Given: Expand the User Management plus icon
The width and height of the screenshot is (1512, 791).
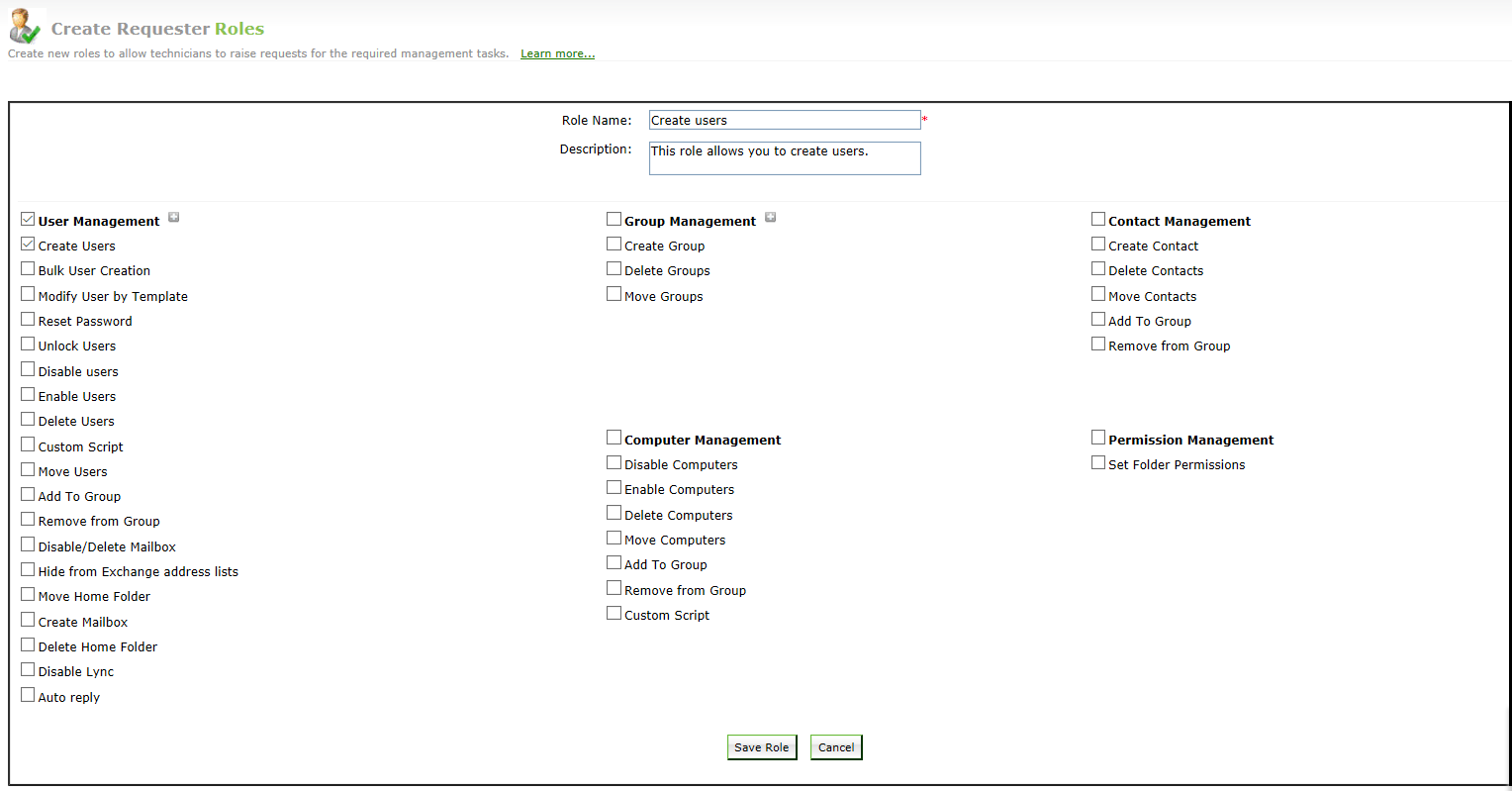Looking at the screenshot, I should [x=173, y=218].
